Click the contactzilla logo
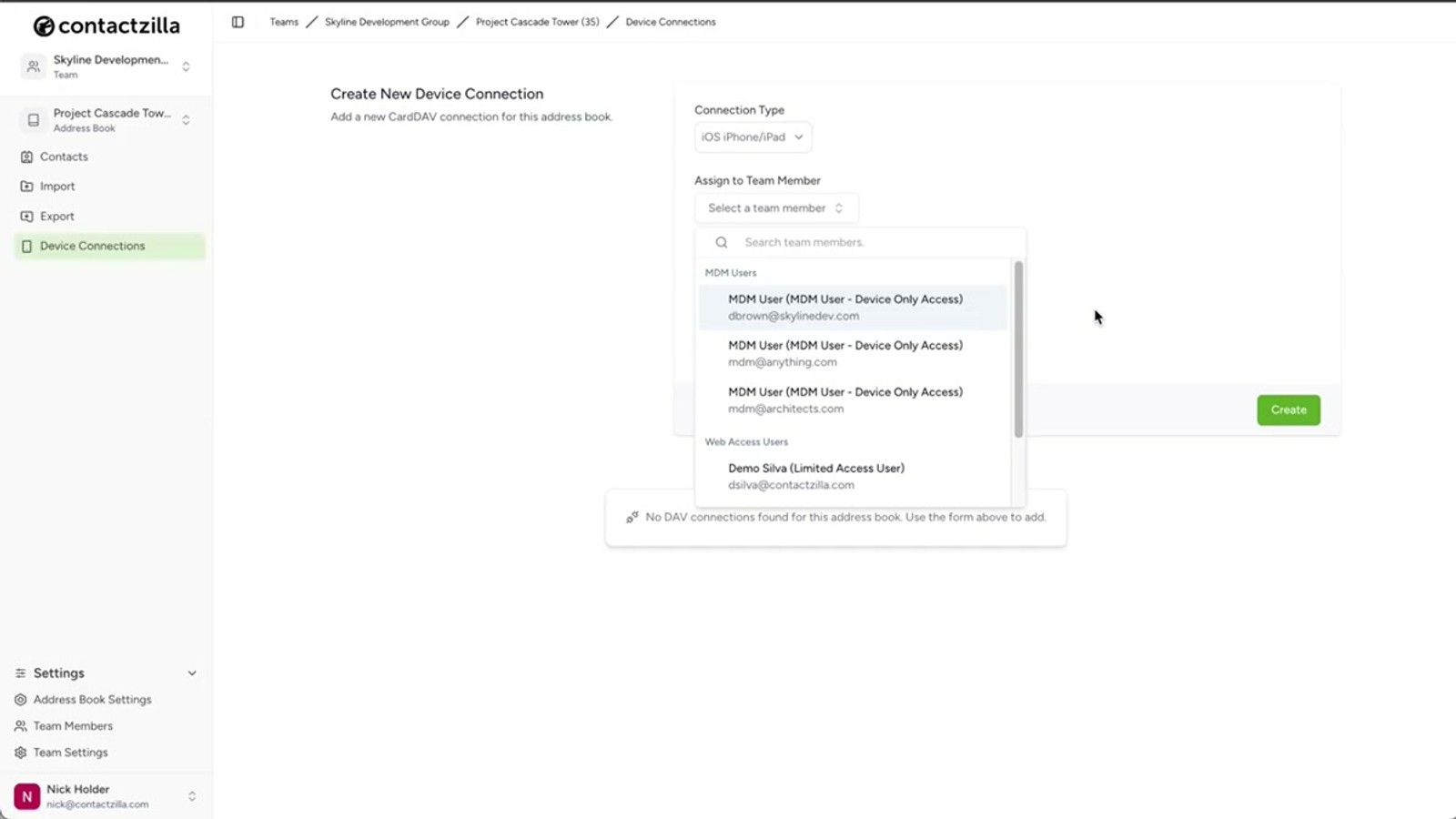This screenshot has height=819, width=1456. point(106,25)
